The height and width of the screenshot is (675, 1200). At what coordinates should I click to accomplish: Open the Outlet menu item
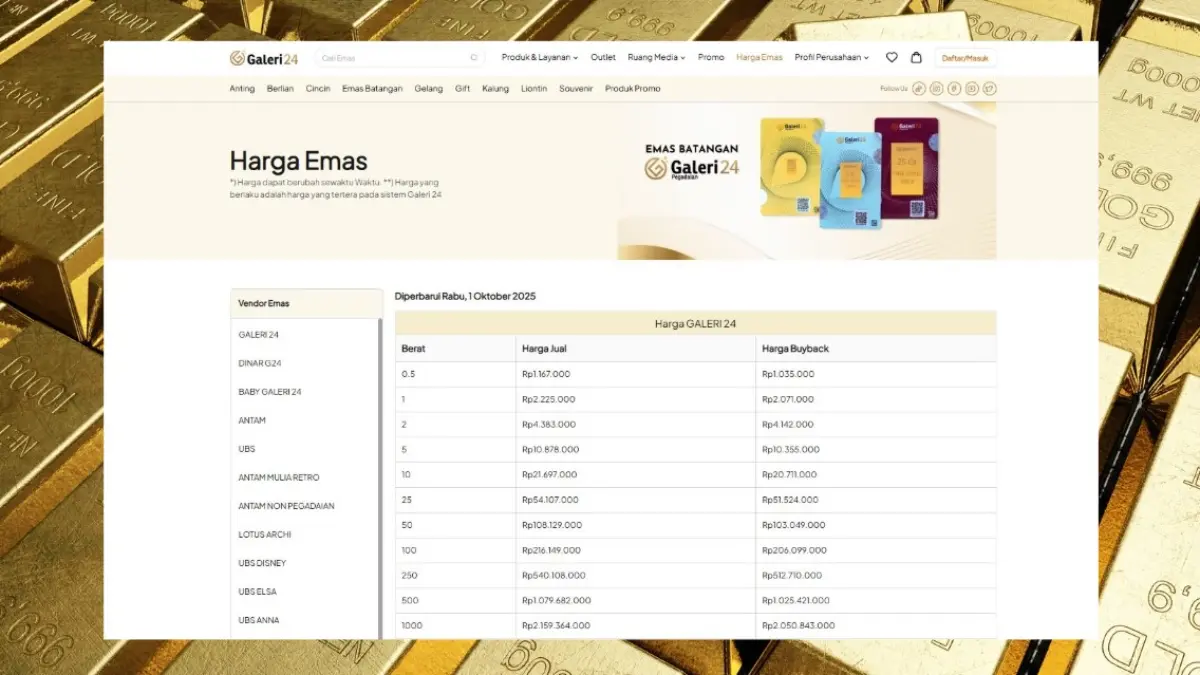point(603,58)
